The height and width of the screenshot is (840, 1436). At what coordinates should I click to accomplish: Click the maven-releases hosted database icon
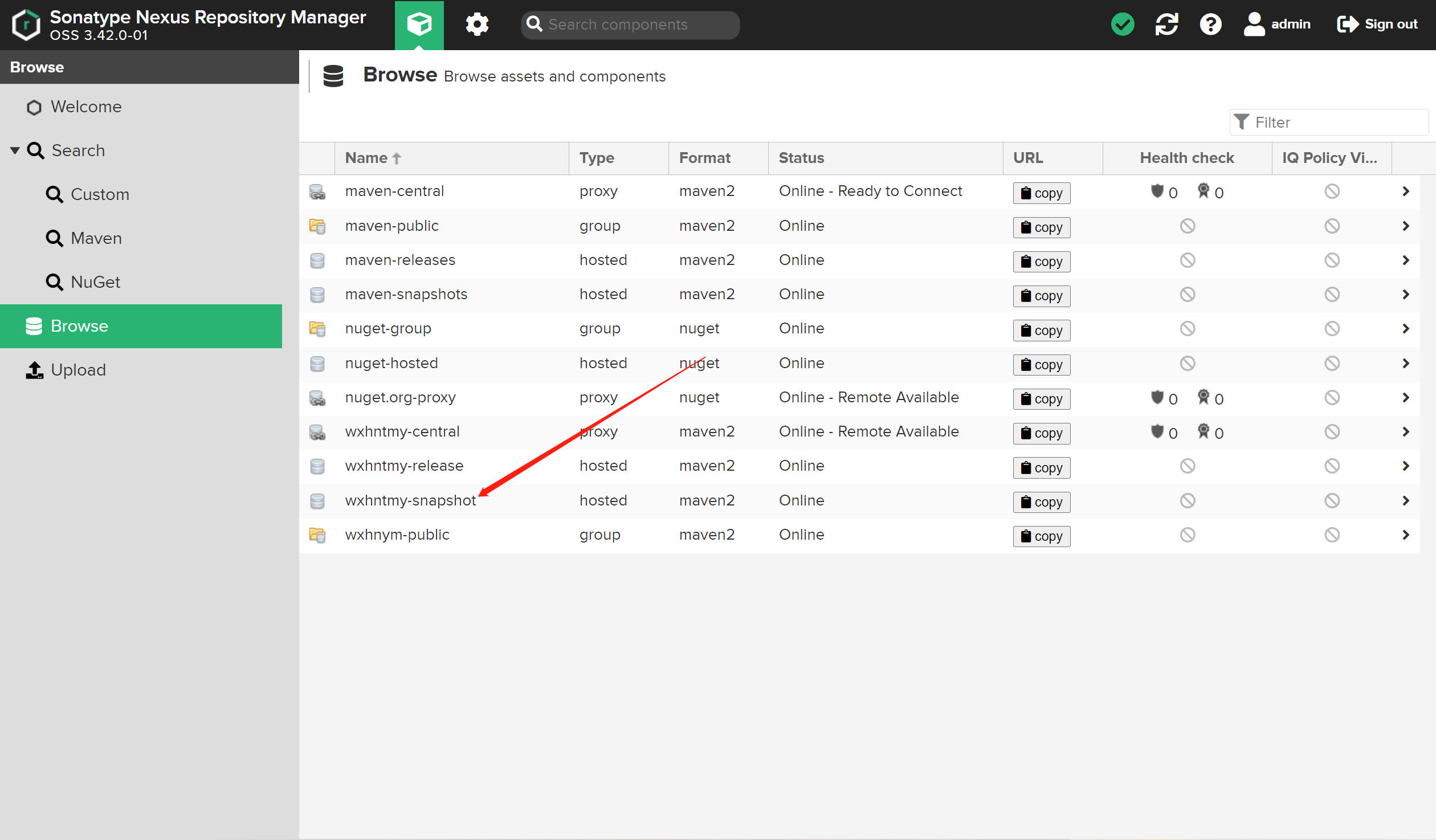(317, 260)
